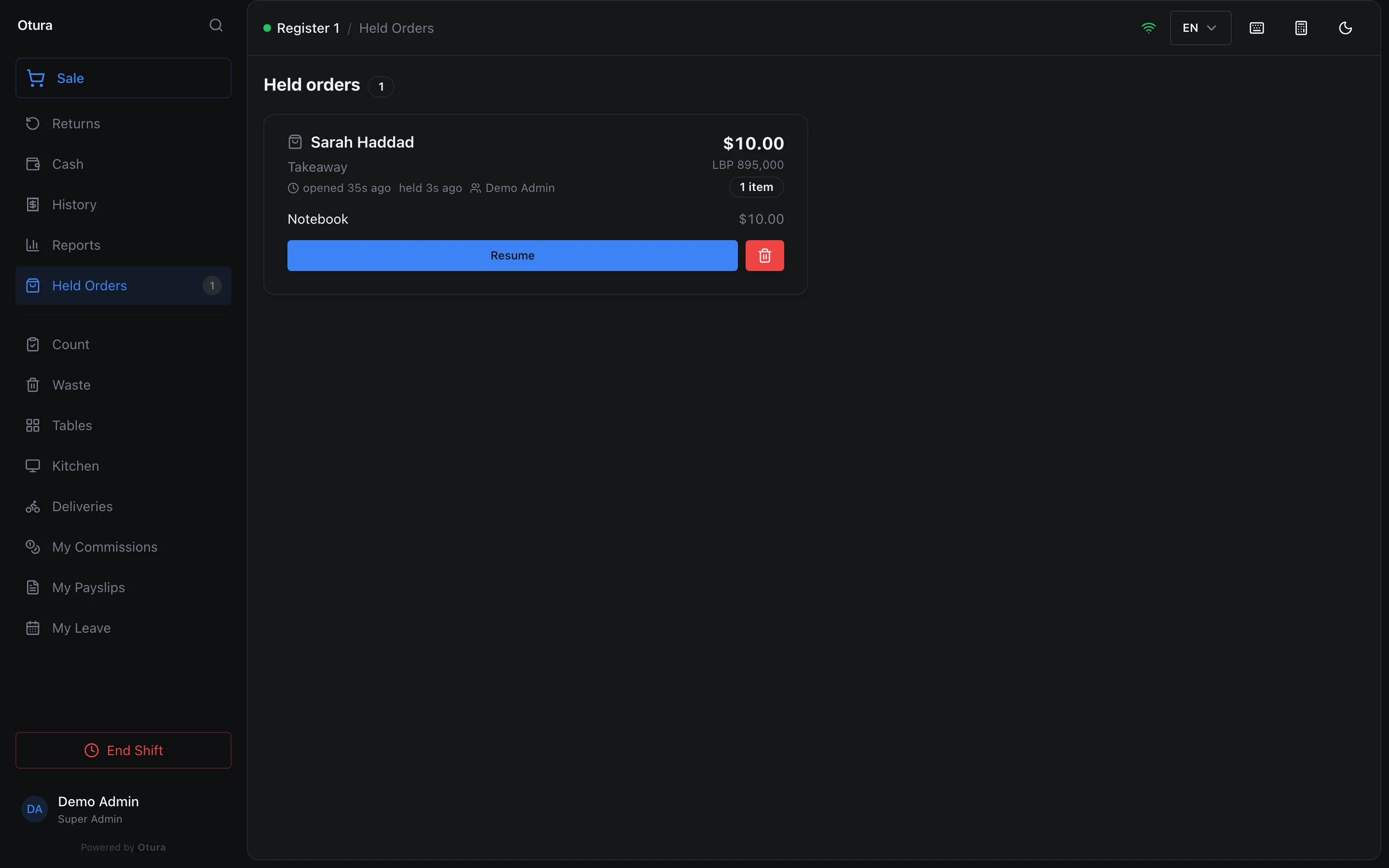Click the $10.00 order total

[753, 144]
